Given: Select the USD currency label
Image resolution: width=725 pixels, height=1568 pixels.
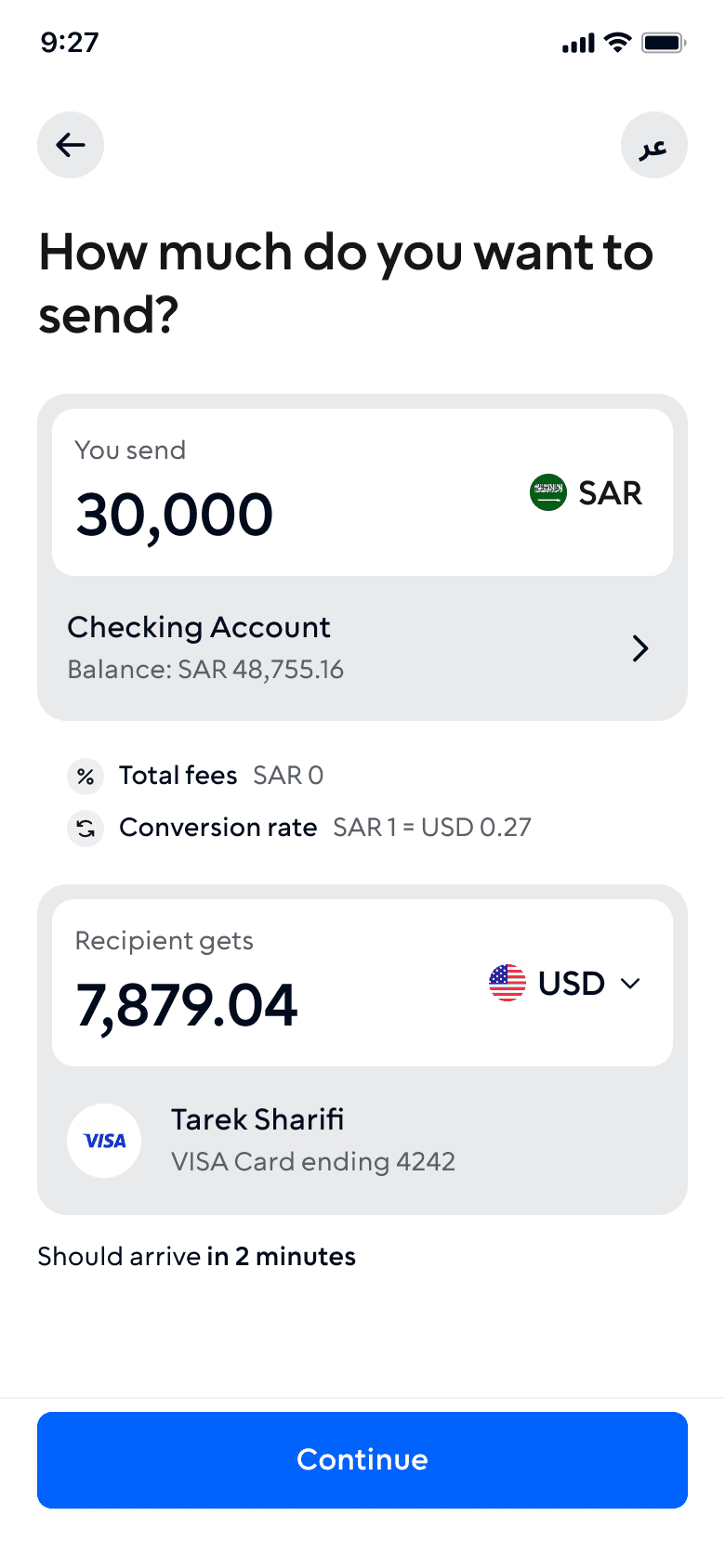Looking at the screenshot, I should point(572,983).
